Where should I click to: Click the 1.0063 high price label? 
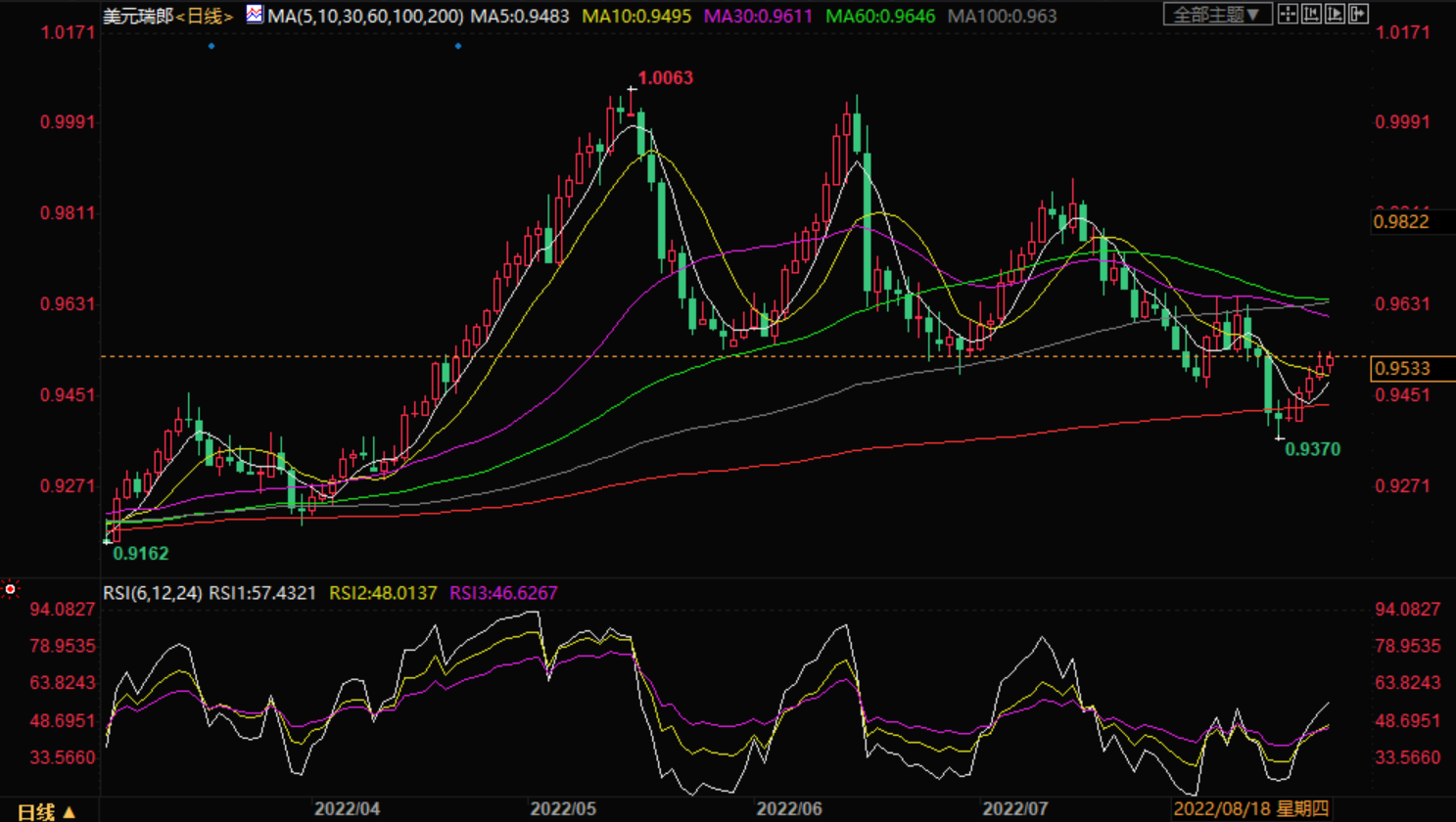point(665,78)
